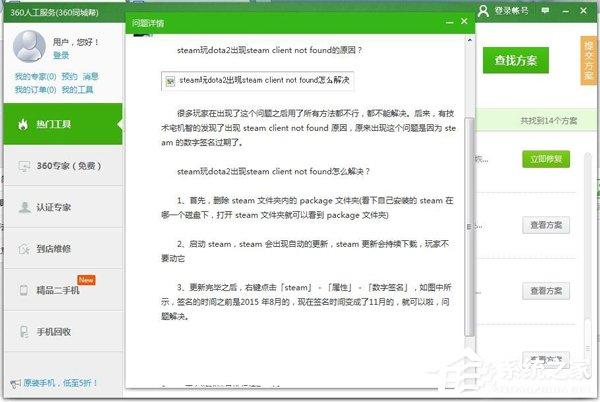This screenshot has width=600, height=402.
Task: Click the 查找方案 button
Action: 515,60
